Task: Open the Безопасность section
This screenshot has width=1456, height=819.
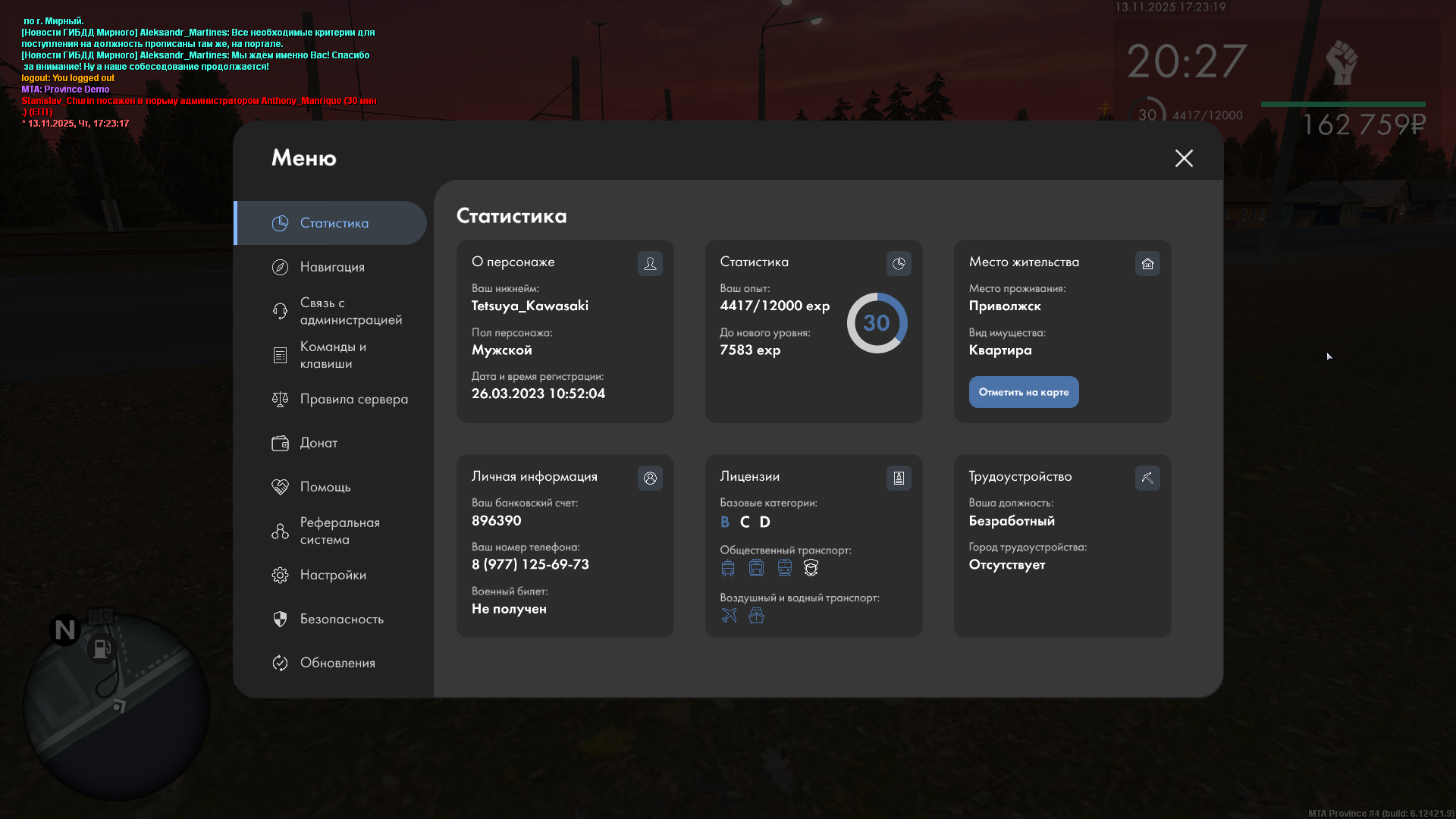Action: [341, 619]
